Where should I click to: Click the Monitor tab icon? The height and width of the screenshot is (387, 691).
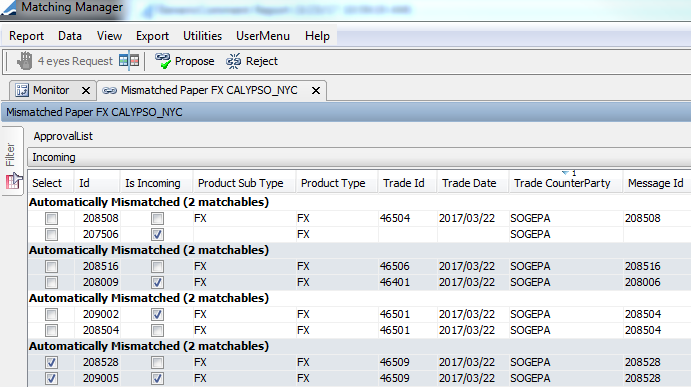pyautogui.click(x=22, y=90)
